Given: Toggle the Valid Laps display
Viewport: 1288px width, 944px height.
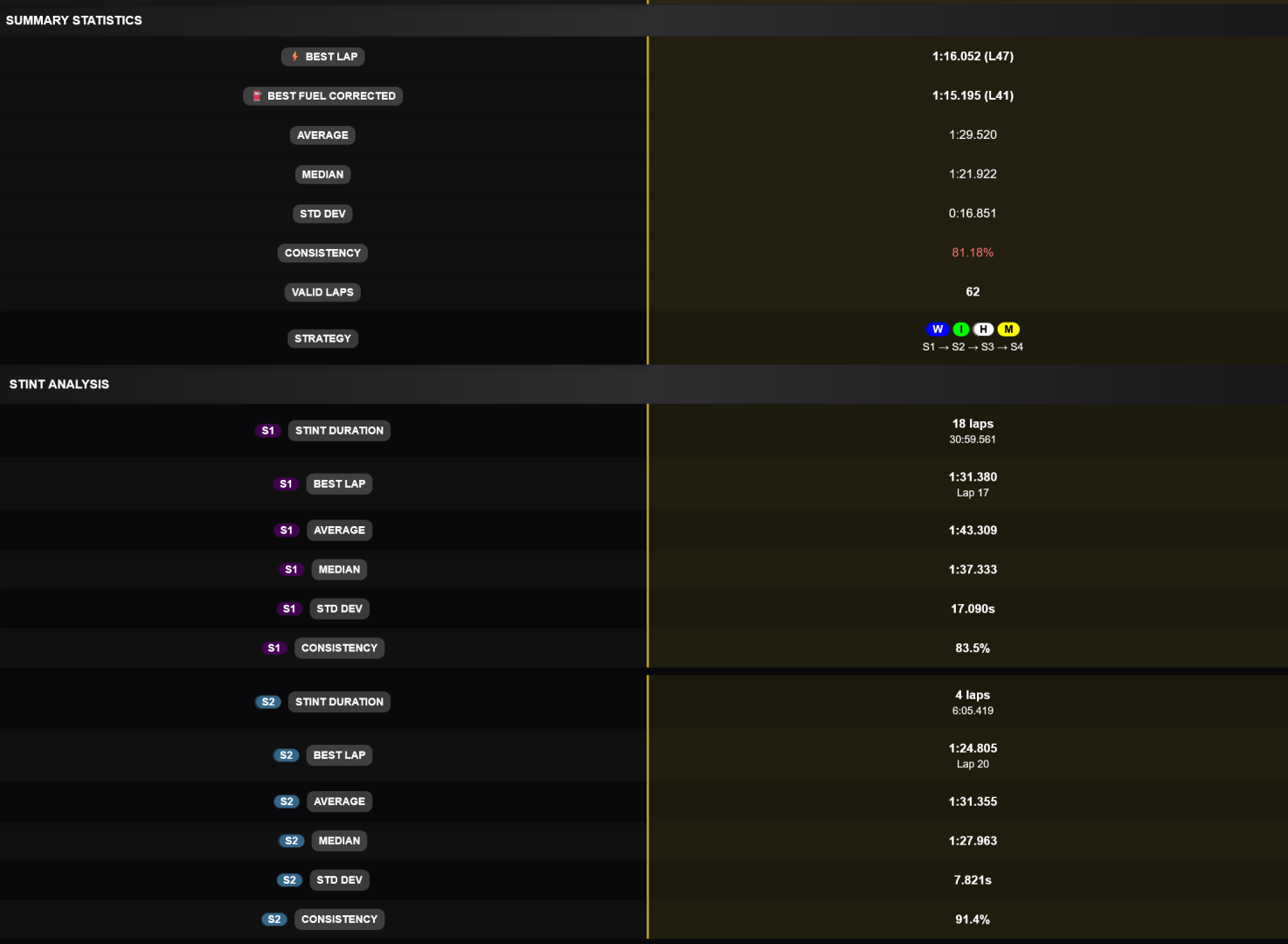Looking at the screenshot, I should (322, 292).
